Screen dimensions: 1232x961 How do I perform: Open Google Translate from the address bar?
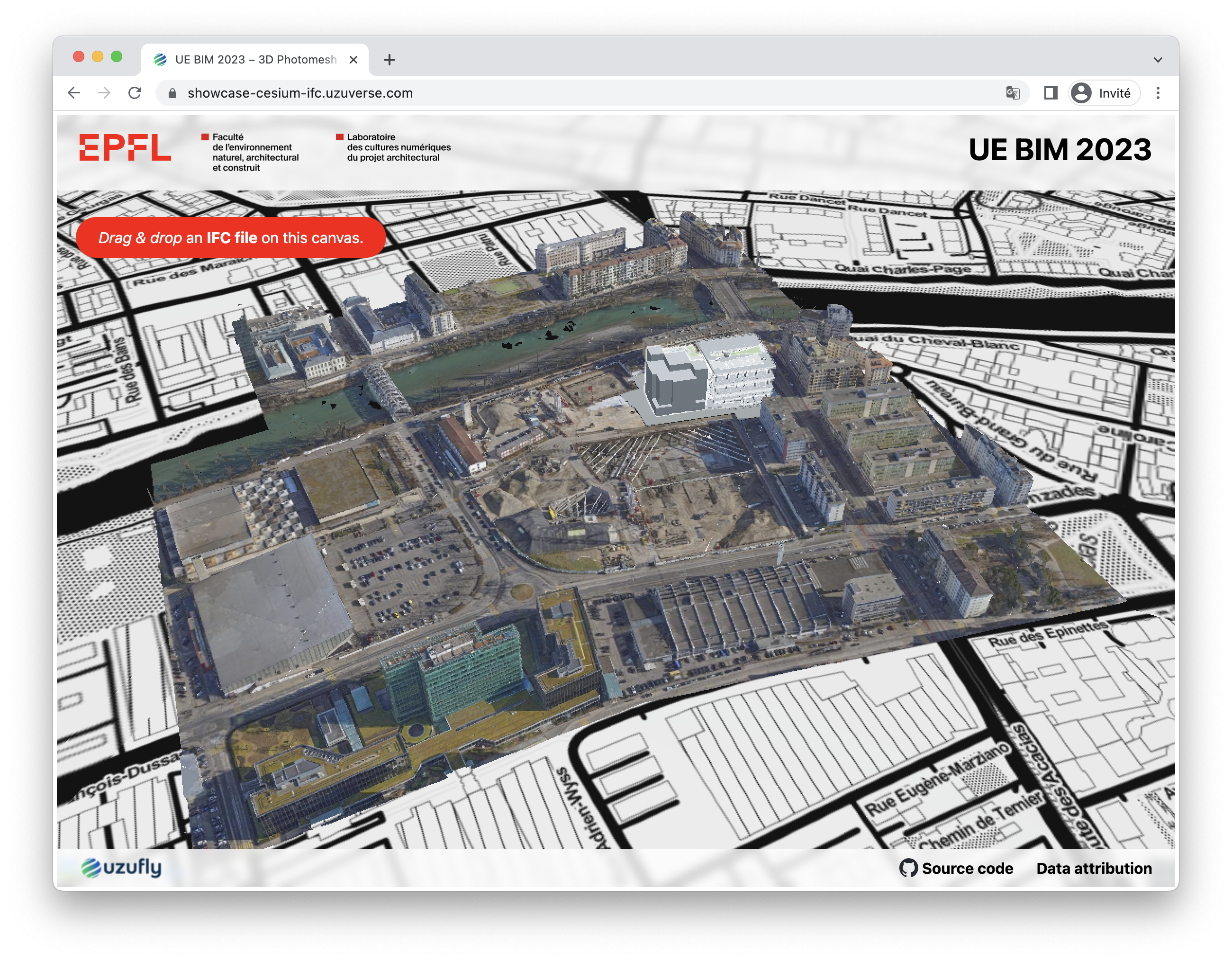[1014, 93]
